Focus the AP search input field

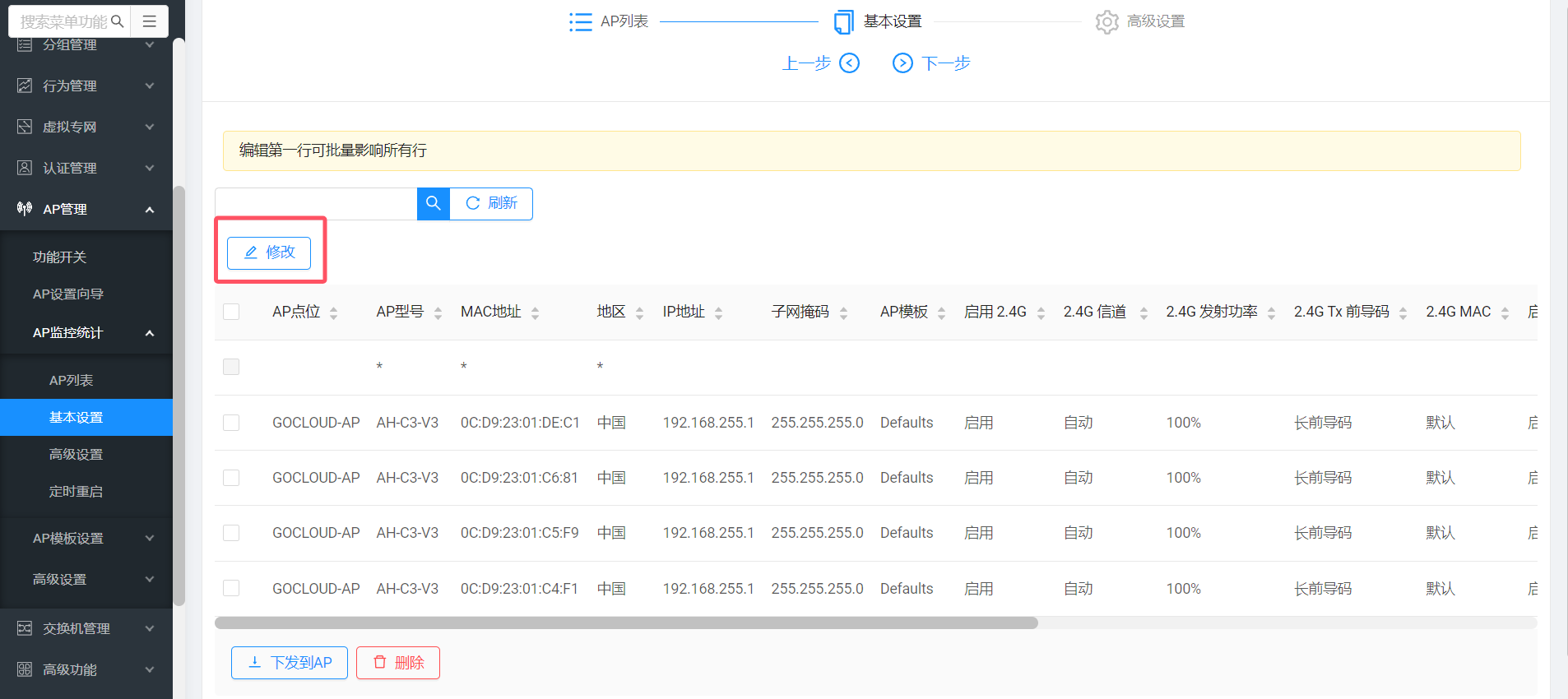point(316,204)
